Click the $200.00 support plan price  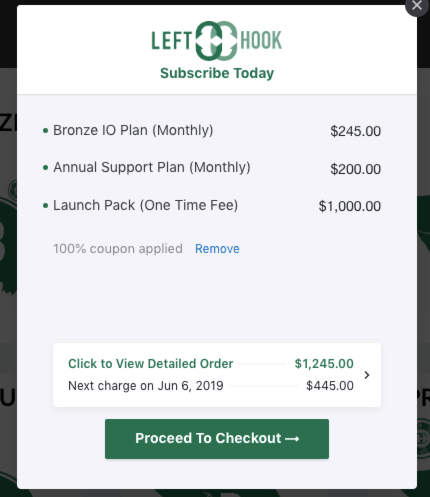[355, 169]
